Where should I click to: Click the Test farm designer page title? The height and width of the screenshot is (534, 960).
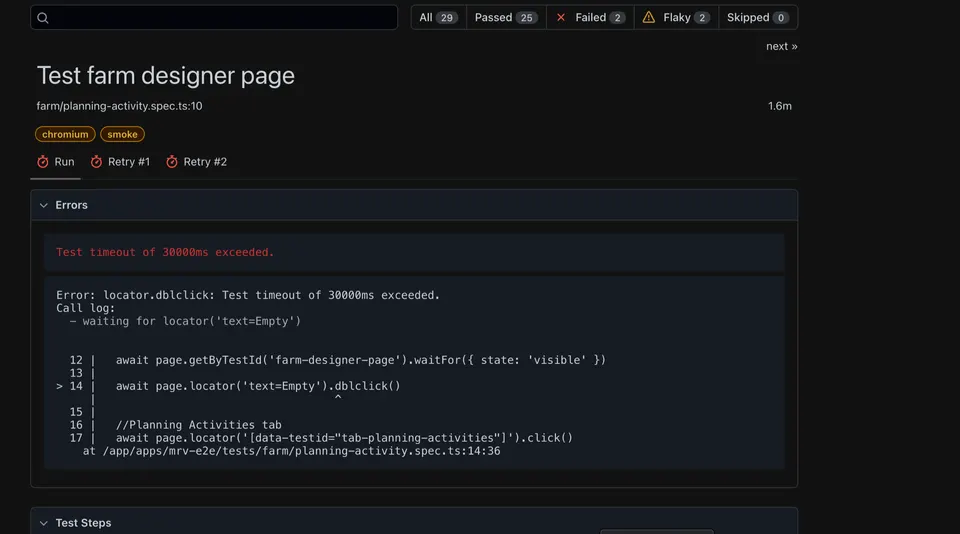[x=166, y=75]
